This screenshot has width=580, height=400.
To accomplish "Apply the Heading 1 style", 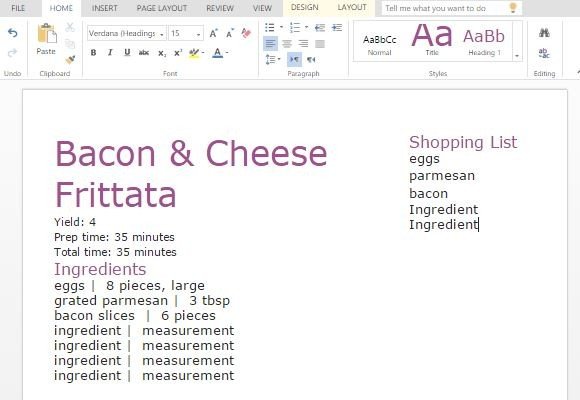I will [484, 41].
